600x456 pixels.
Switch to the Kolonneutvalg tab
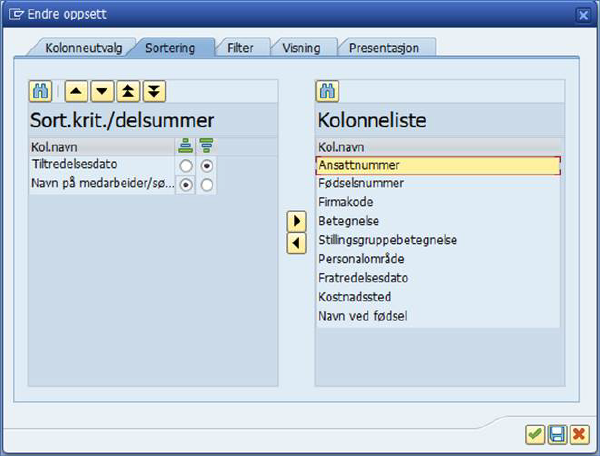(83, 48)
